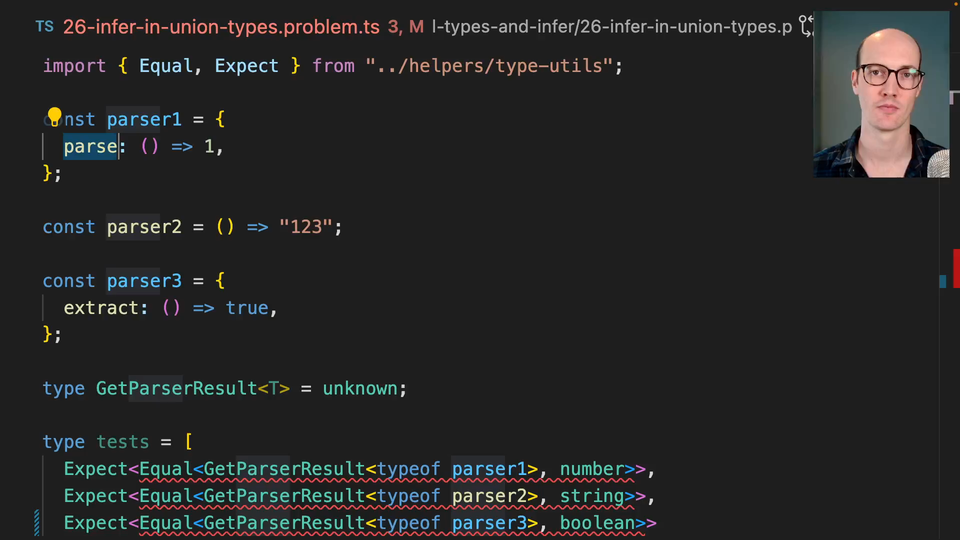Click the modified-line gutter indicator on the last line
Viewport: 960px width, 540px height.
(x=37, y=523)
